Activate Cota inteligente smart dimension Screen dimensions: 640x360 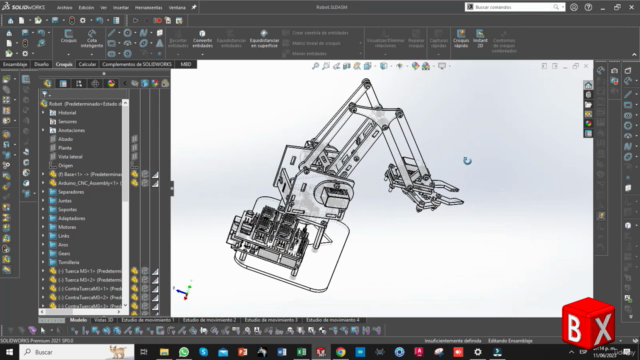click(x=92, y=38)
